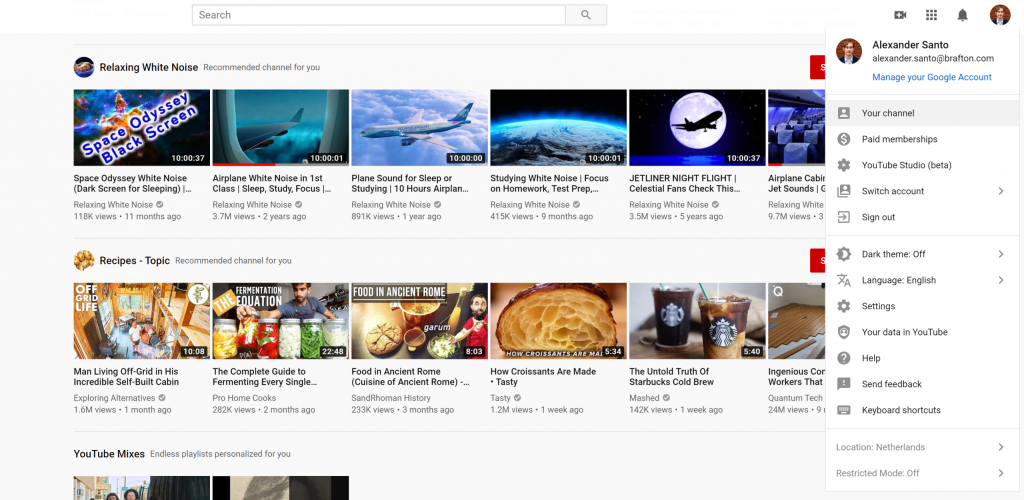Image resolution: width=1024 pixels, height=500 pixels.
Task: Open the Relaxing White Noise channel title
Action: point(148,67)
